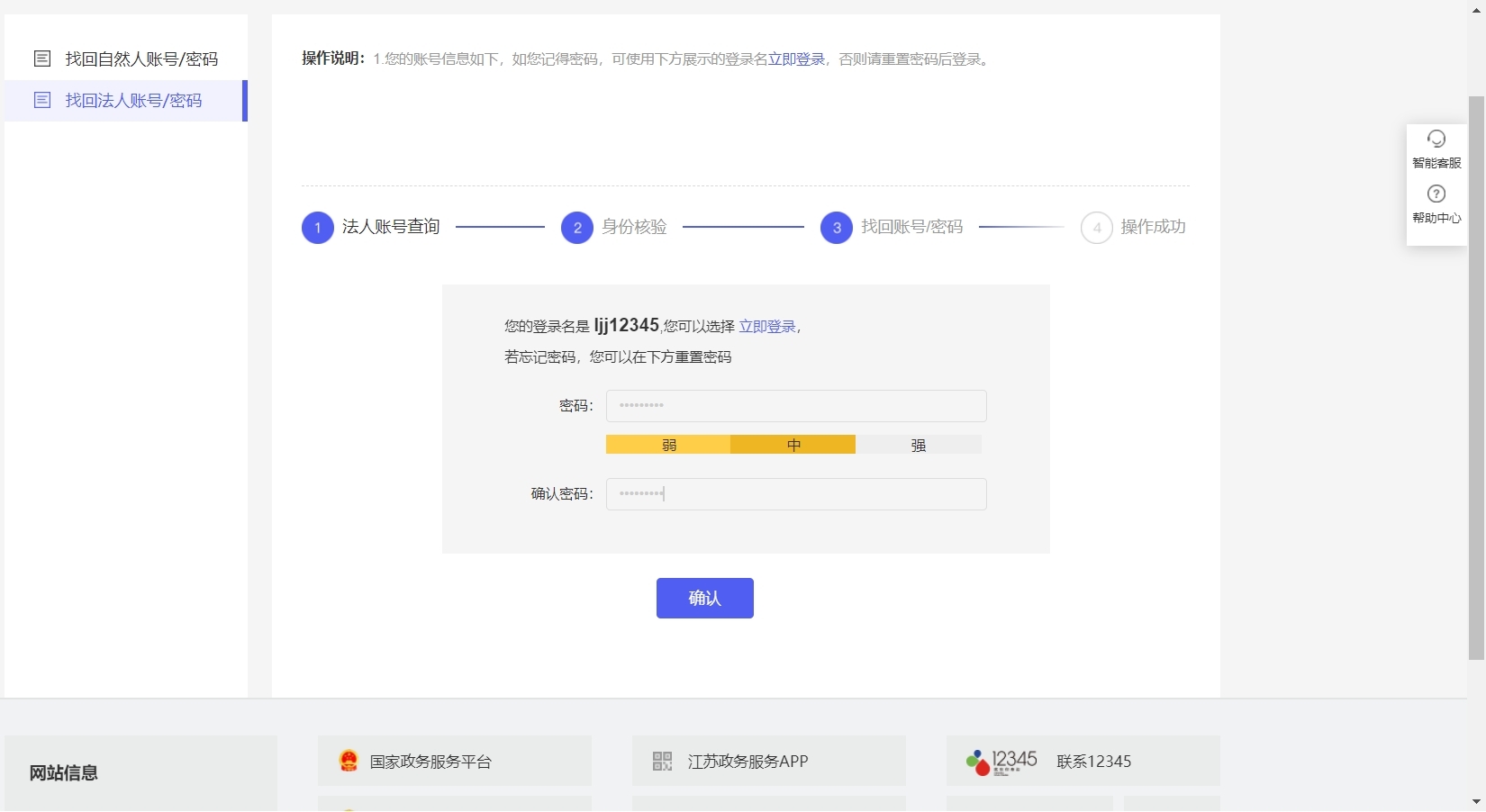Select 找回法人账号/密码 in sidebar
Screen dimensions: 1486x812
[x=133, y=101]
